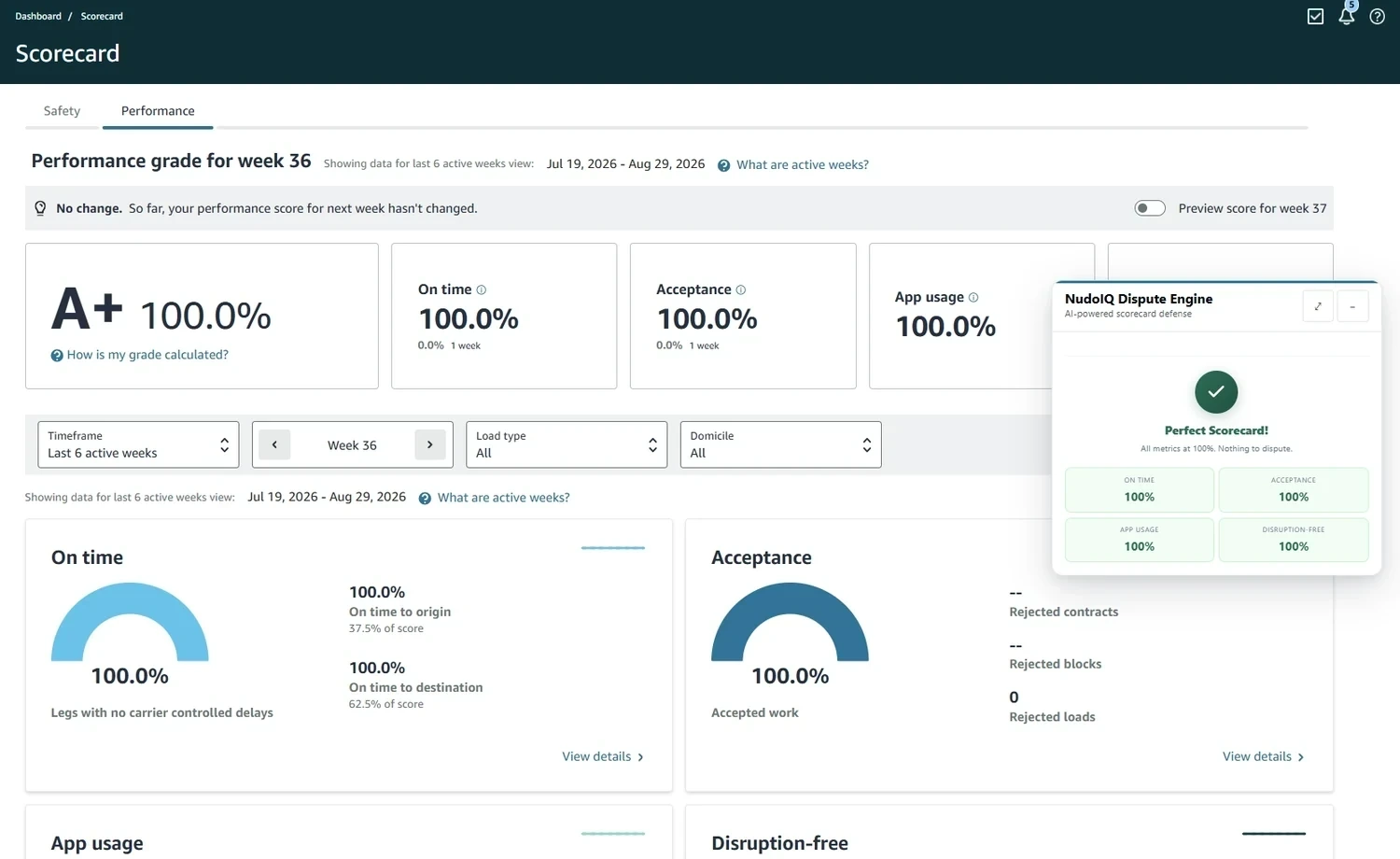Click the 37.5% of score text
Viewport: 1400px width, 859px height.
coord(386,628)
